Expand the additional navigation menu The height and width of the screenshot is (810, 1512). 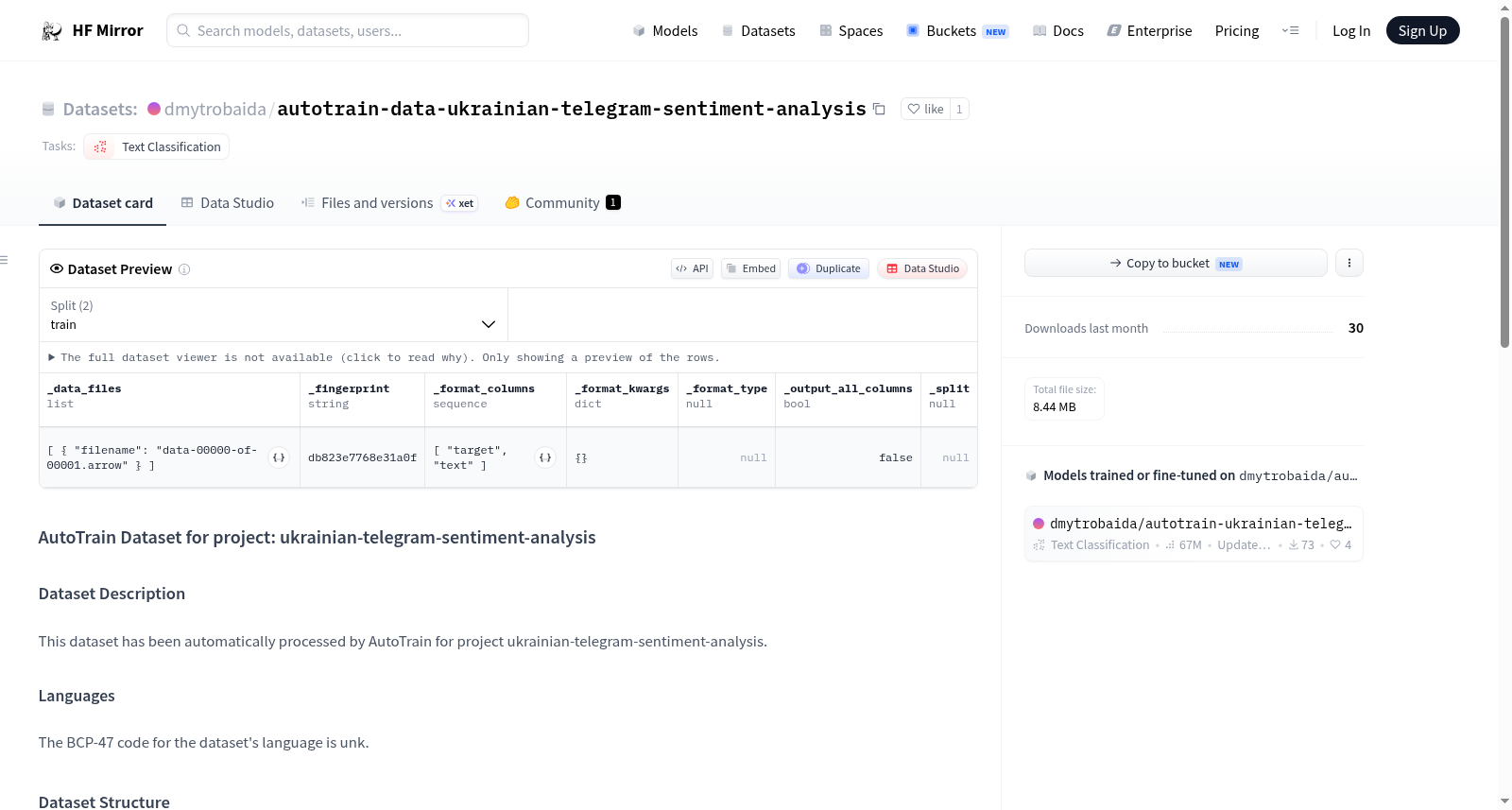tap(1290, 31)
